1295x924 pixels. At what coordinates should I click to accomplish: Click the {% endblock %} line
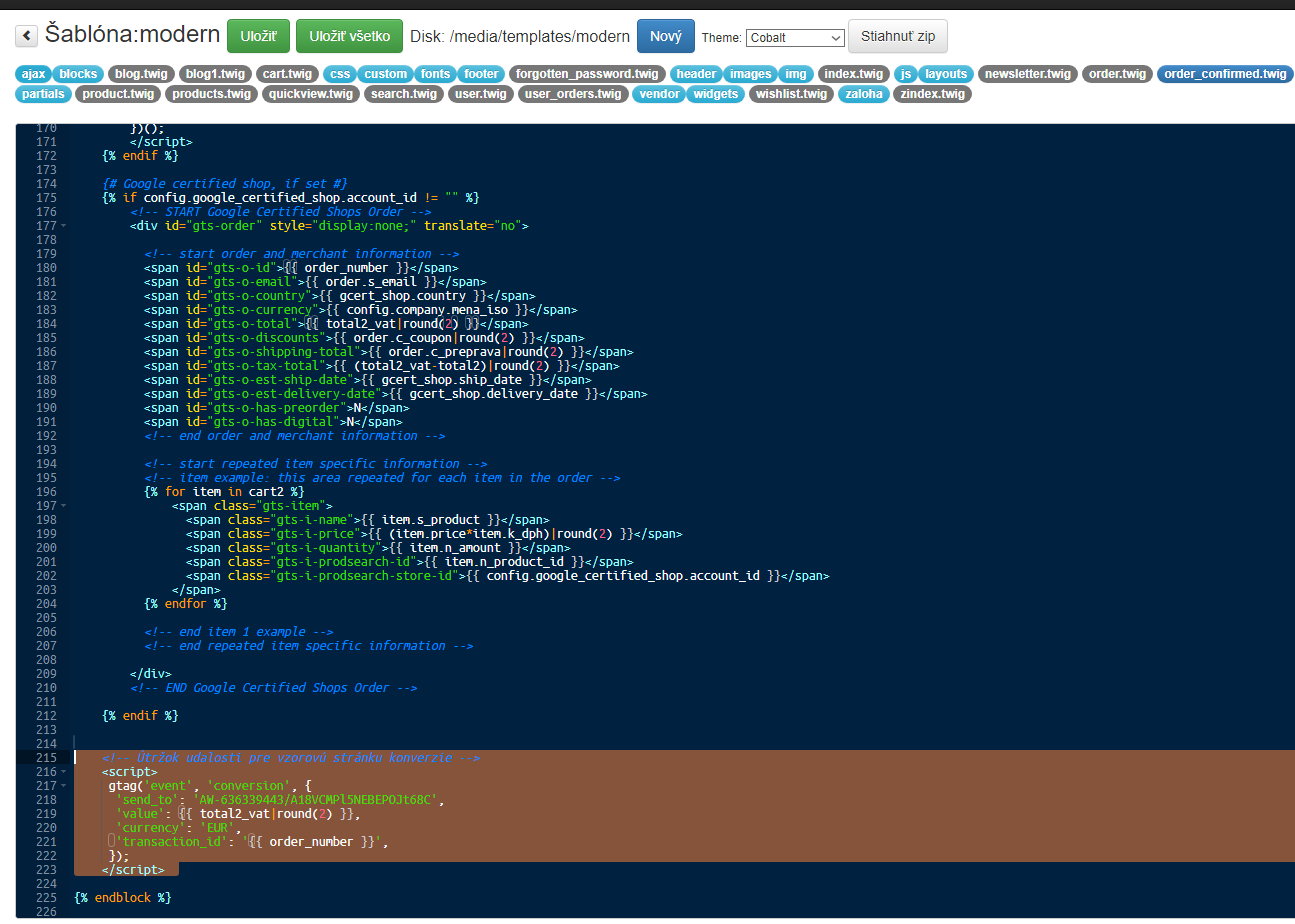[x=123, y=898]
